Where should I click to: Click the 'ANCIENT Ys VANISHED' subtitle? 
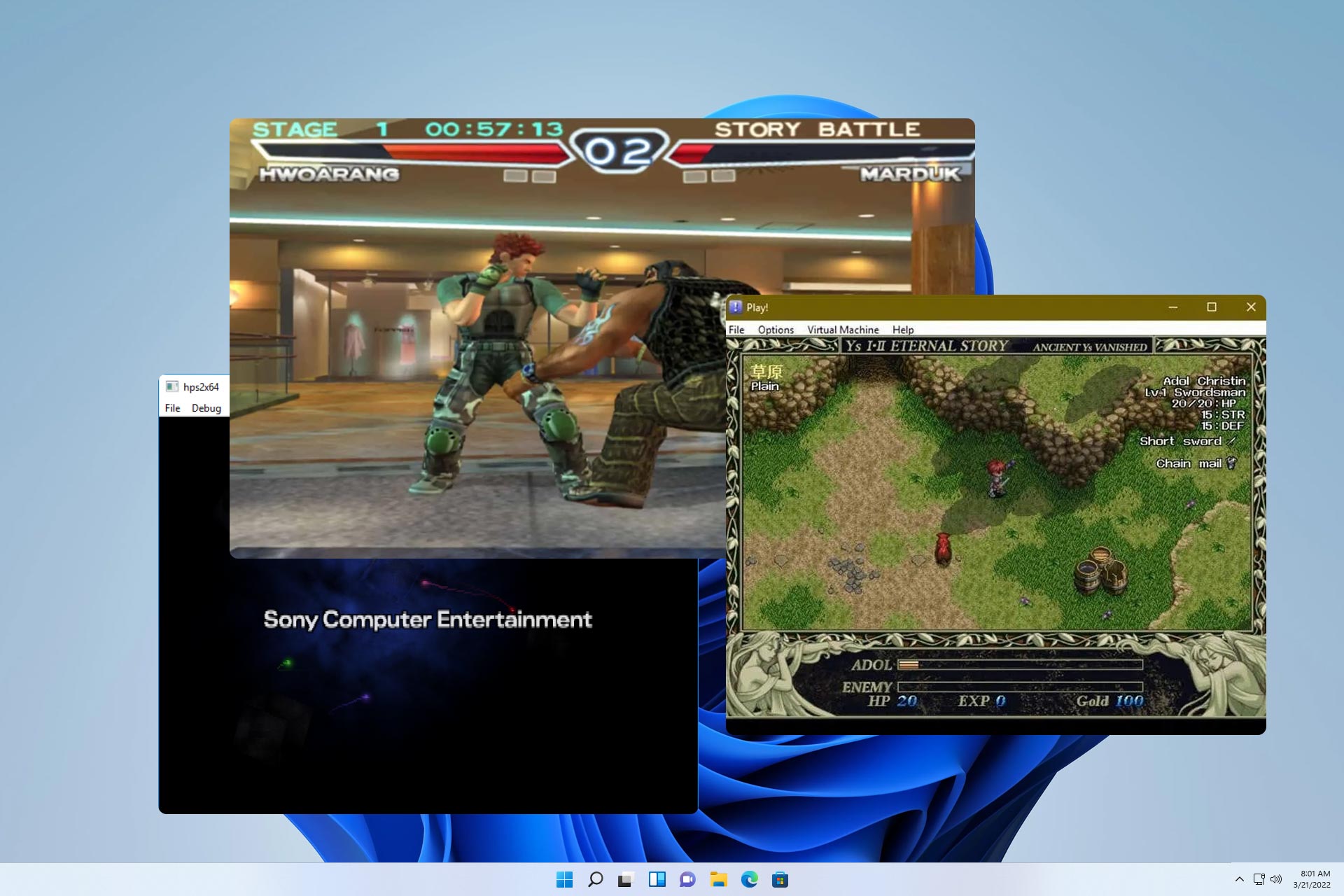coord(1090,347)
